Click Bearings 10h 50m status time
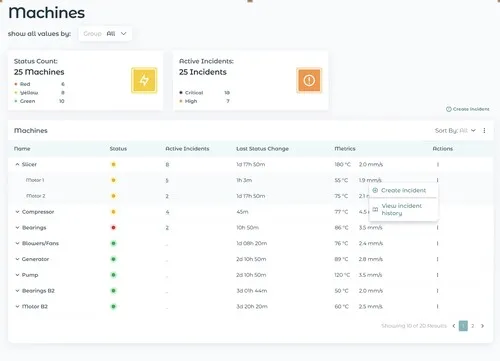The height and width of the screenshot is (361, 500). click(x=248, y=228)
